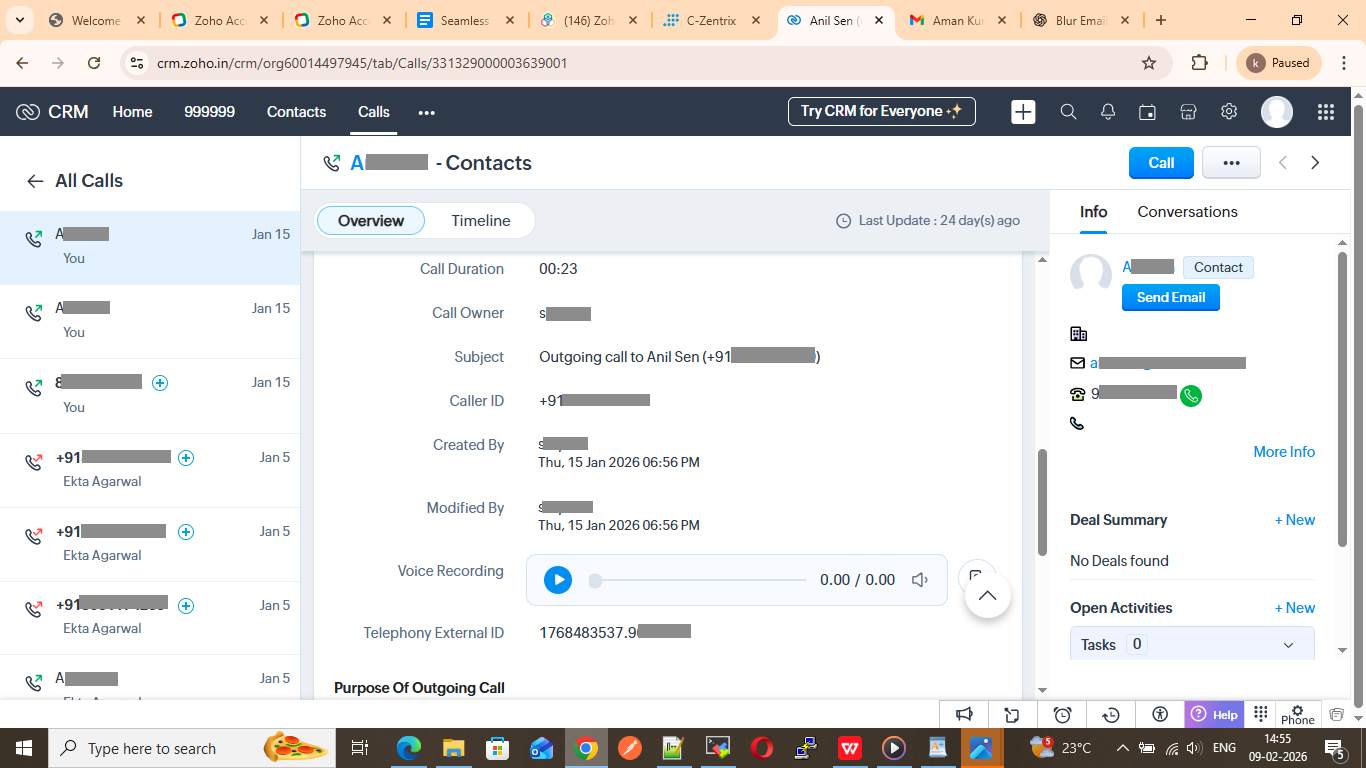The height and width of the screenshot is (768, 1366).
Task: Open the calendar icon in top bar
Action: point(1148,112)
